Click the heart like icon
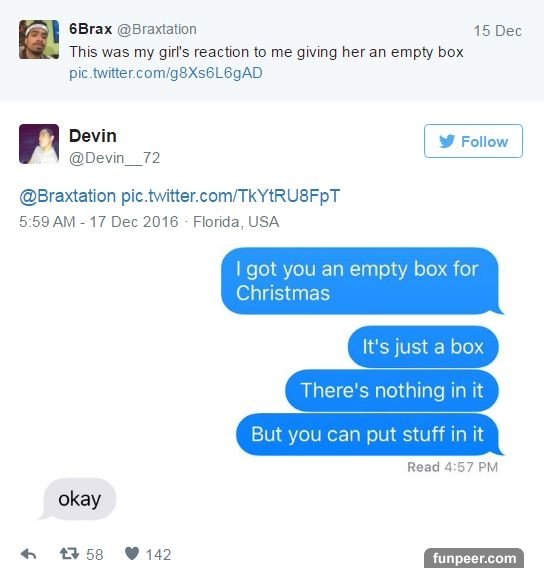 click(x=132, y=554)
